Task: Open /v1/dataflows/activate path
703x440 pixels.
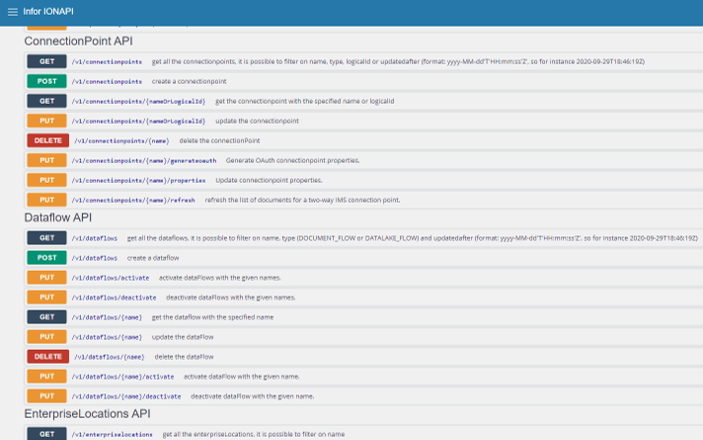Action: click(x=110, y=278)
